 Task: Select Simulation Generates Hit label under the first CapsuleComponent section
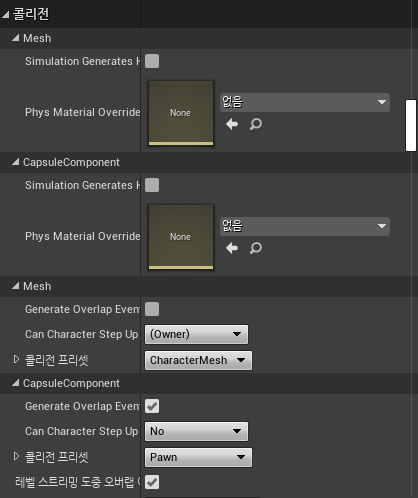pos(82,185)
